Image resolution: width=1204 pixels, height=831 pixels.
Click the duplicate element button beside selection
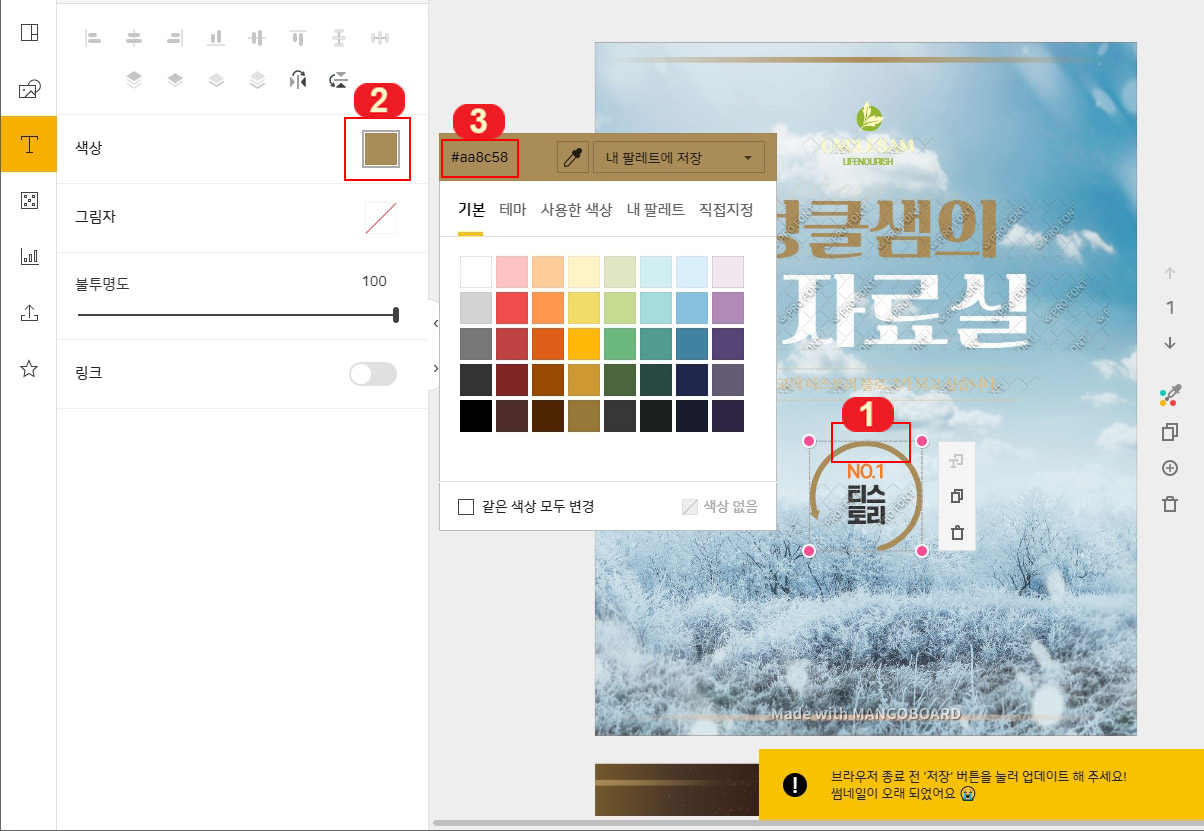click(957, 496)
